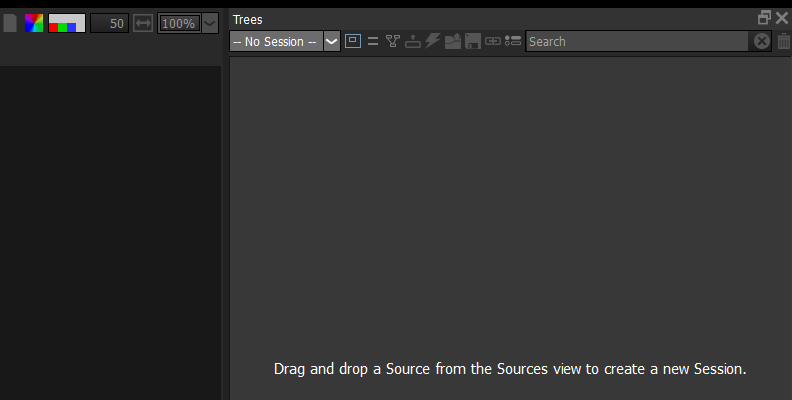792x400 pixels.
Task: Click the color wheel icon
Action: (34, 23)
